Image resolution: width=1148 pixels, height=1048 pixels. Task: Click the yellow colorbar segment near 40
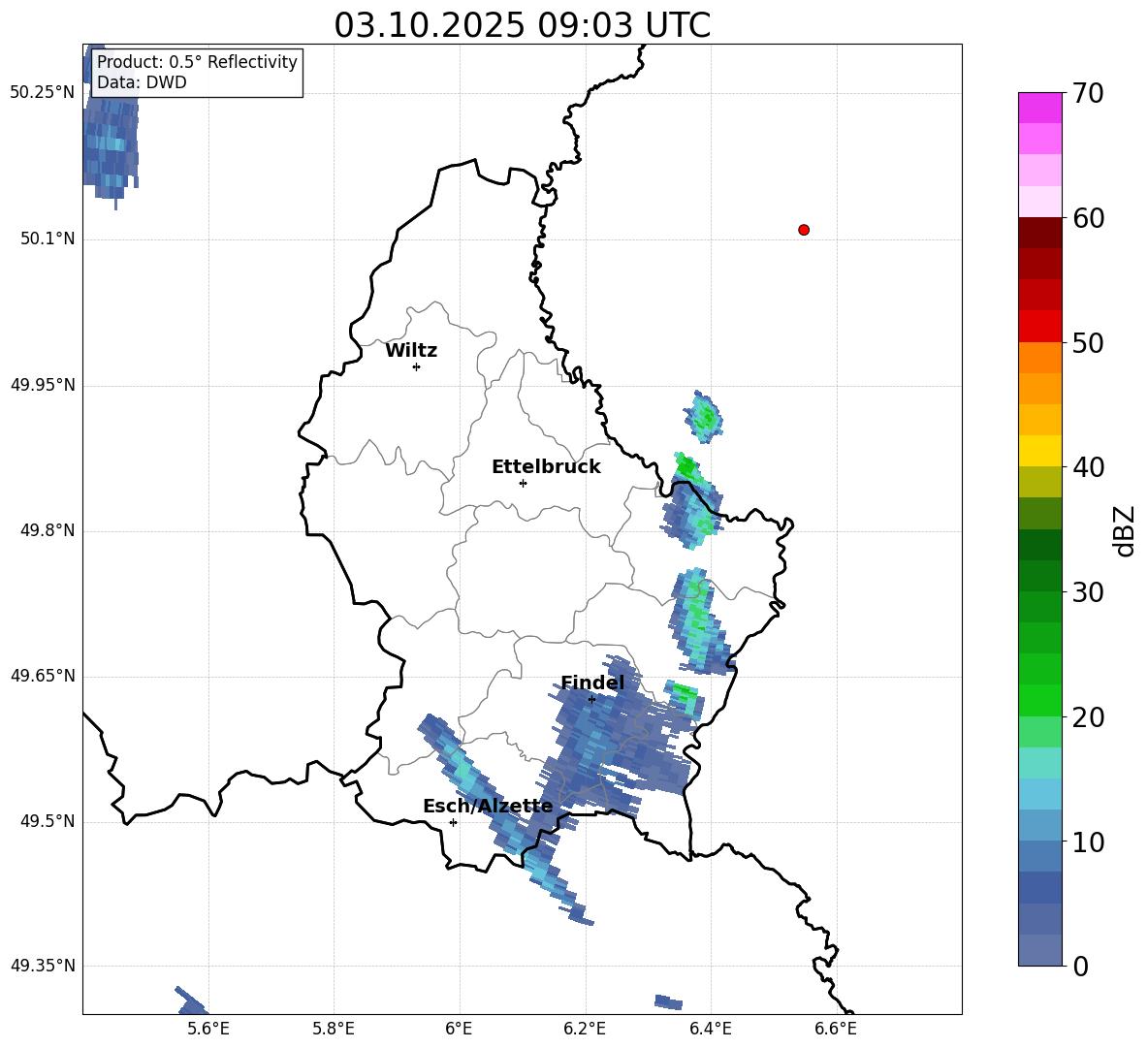pyautogui.click(x=1039, y=451)
